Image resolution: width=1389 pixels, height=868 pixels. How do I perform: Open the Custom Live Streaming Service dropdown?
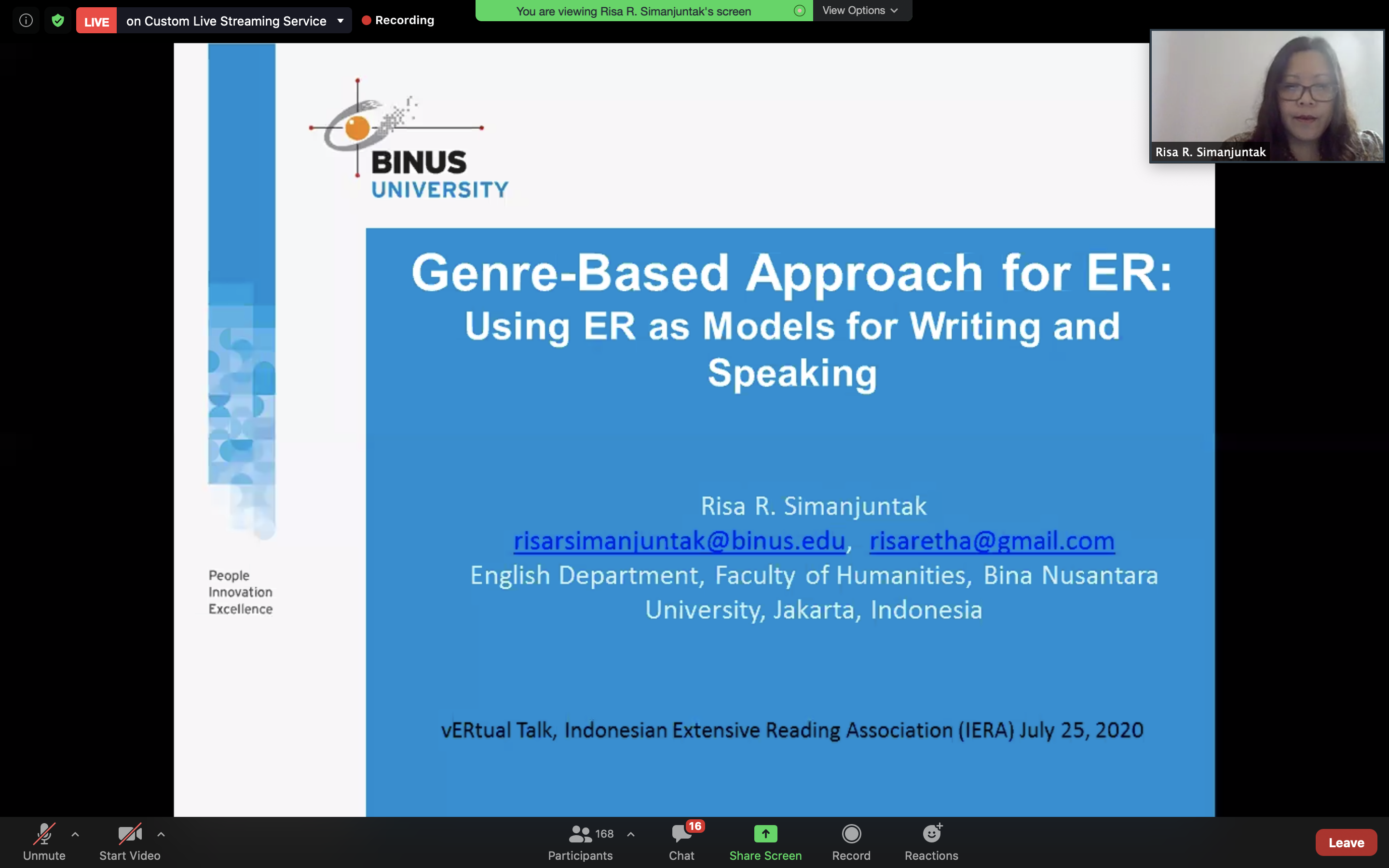pos(340,21)
